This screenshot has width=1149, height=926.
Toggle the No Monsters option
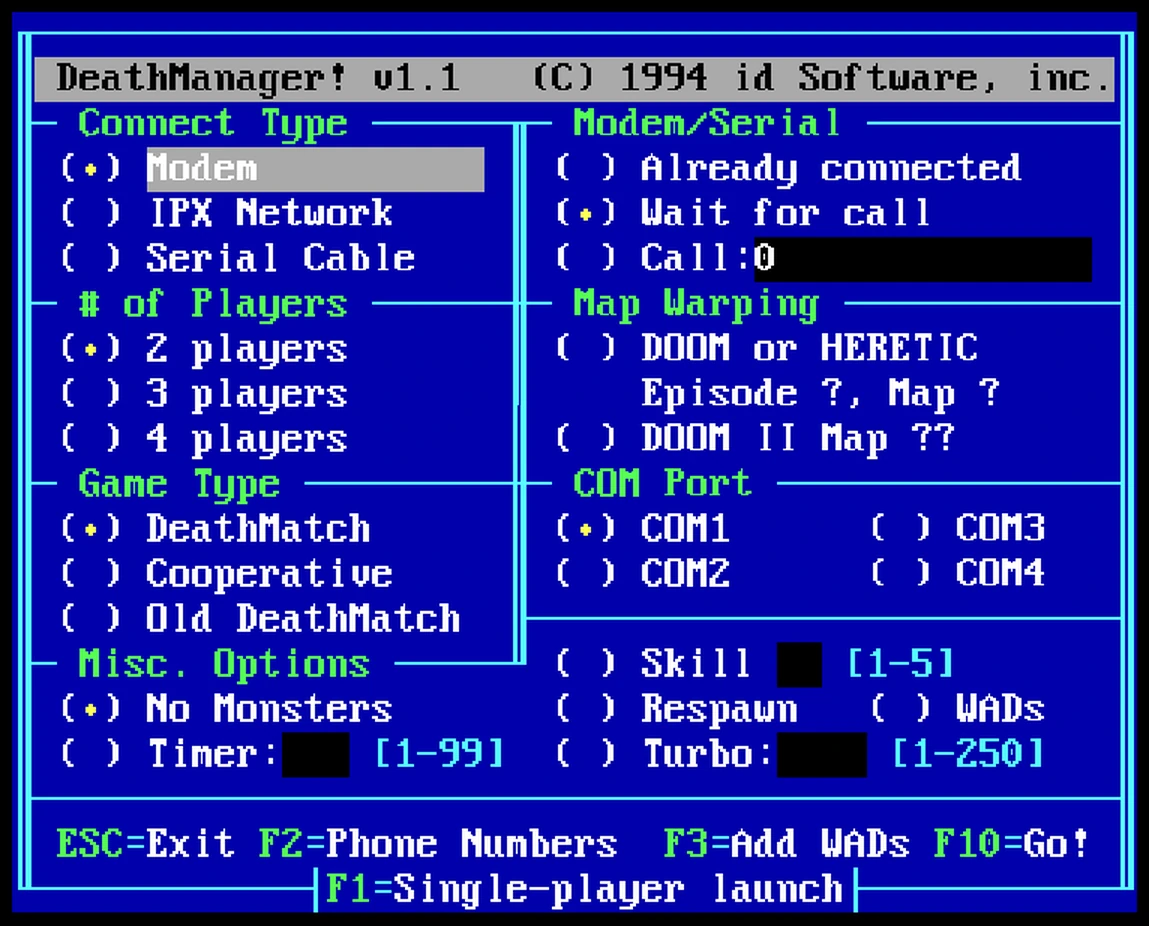[227, 709]
